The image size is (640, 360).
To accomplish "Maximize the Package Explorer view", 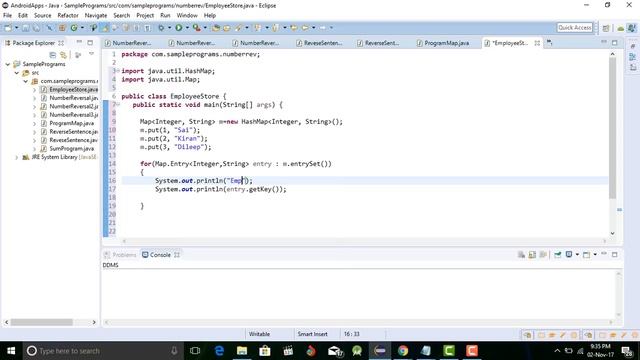I will pos(90,42).
